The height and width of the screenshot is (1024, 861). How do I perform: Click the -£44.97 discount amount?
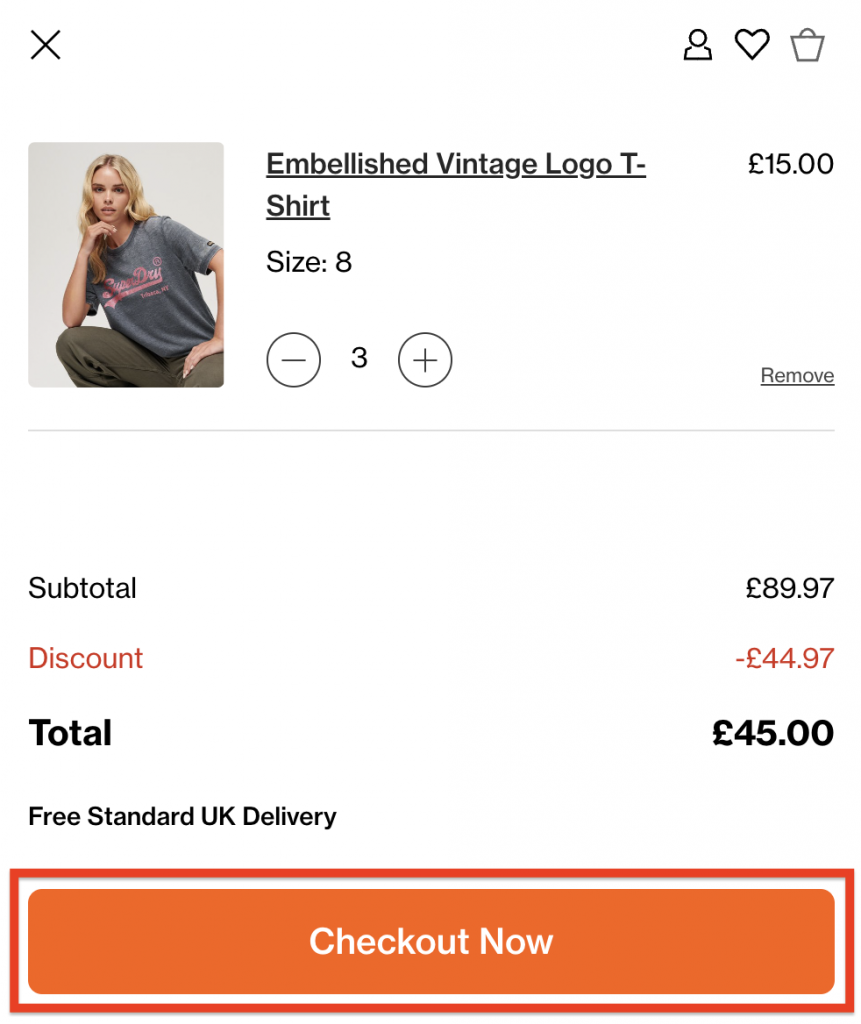tap(784, 658)
